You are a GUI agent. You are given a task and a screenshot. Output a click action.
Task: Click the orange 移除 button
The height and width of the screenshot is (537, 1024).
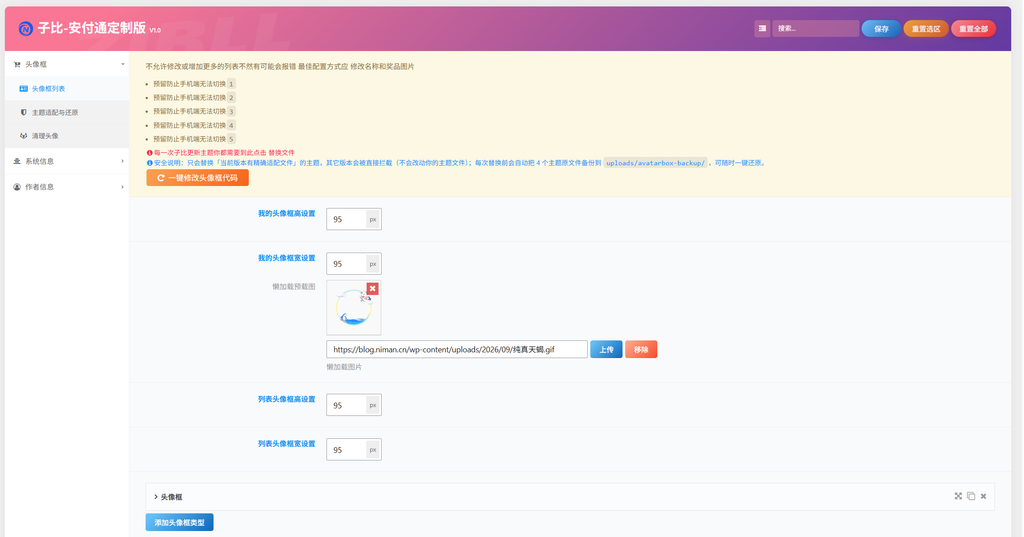(641, 350)
